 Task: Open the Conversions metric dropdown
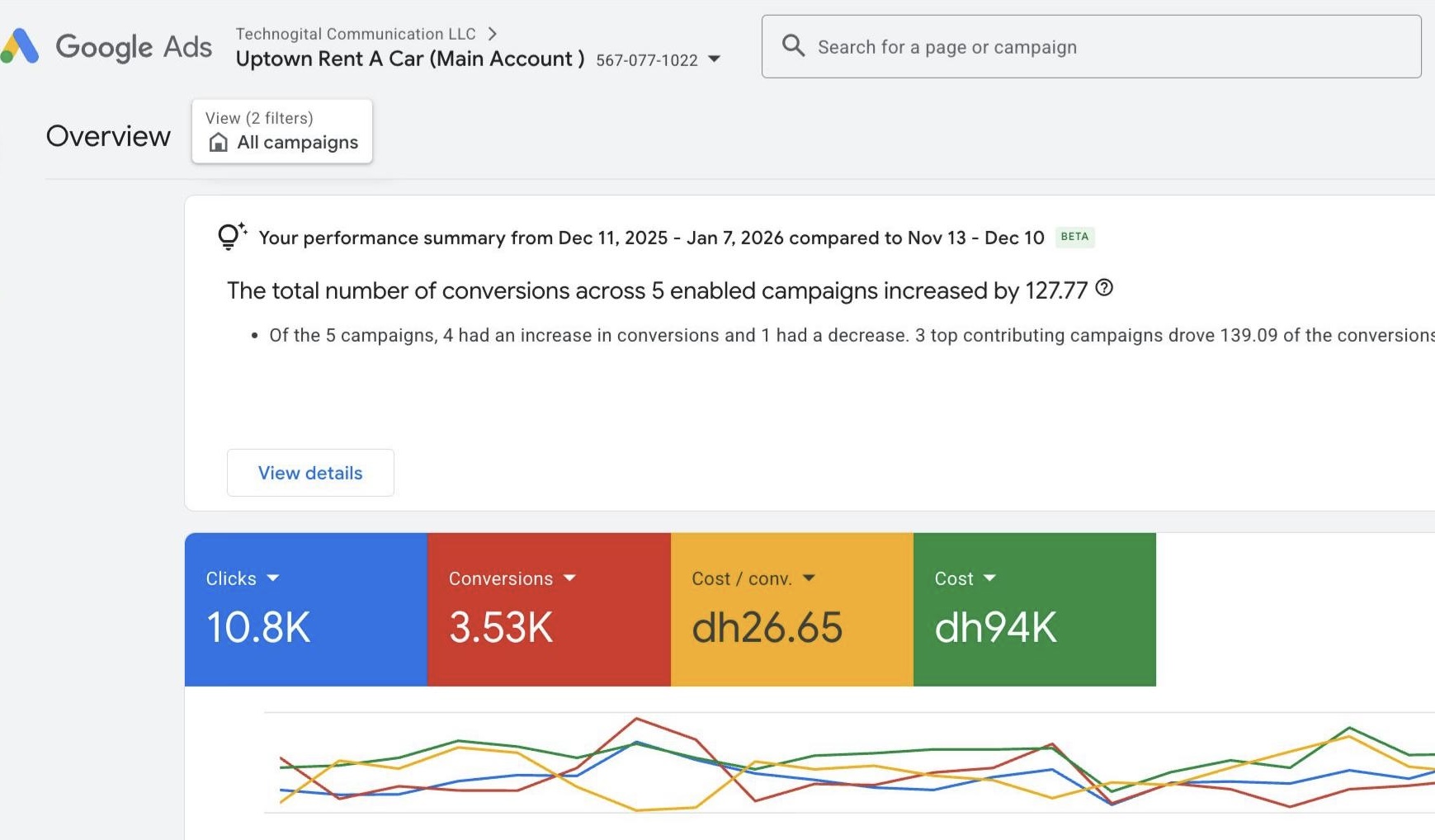pos(569,578)
